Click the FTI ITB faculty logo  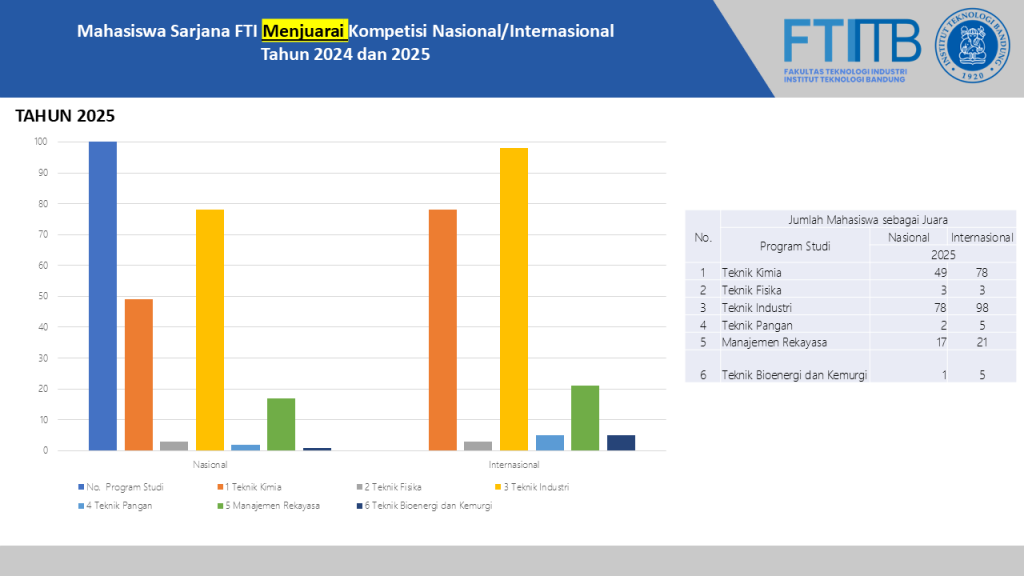(x=852, y=50)
